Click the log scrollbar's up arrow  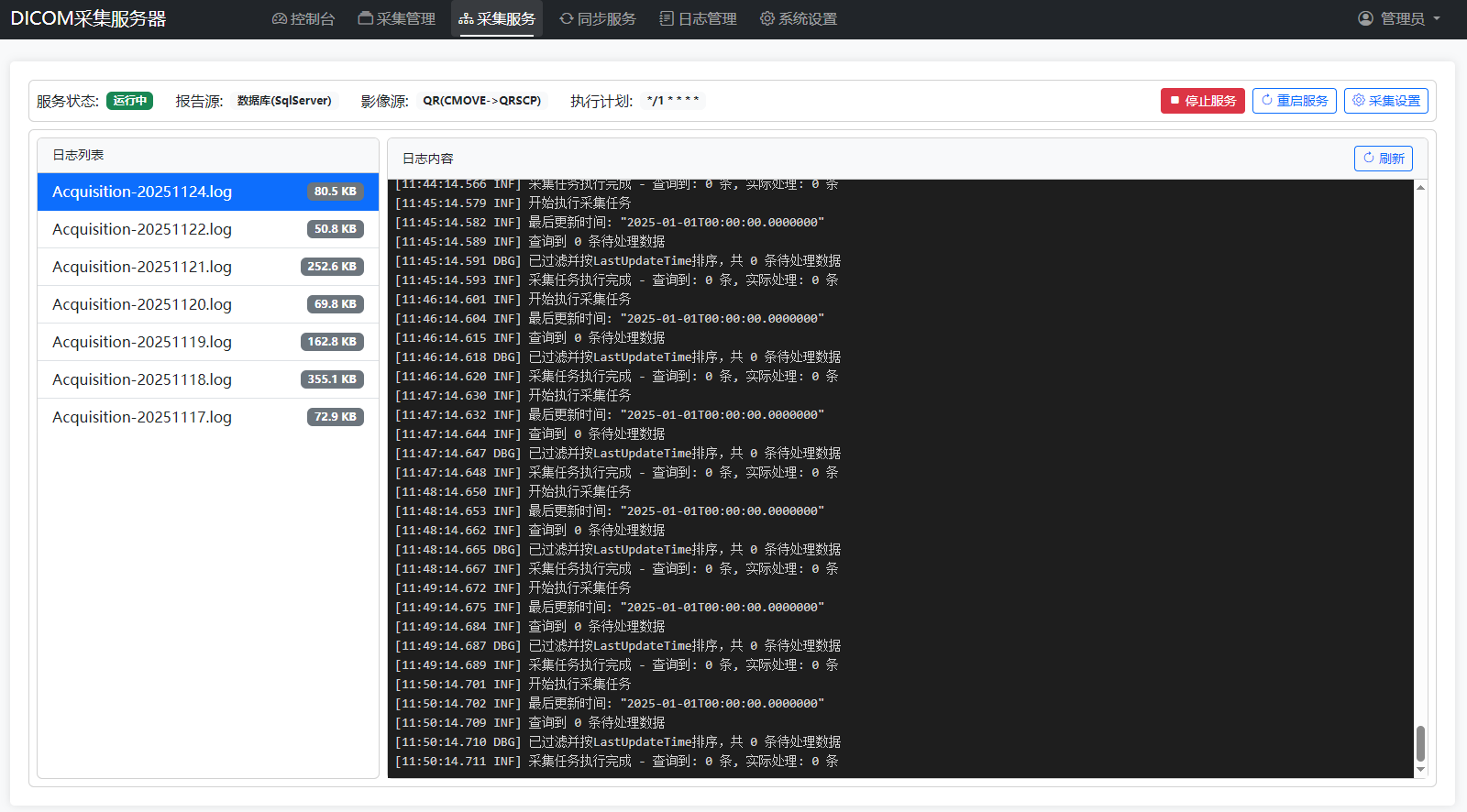click(1420, 188)
